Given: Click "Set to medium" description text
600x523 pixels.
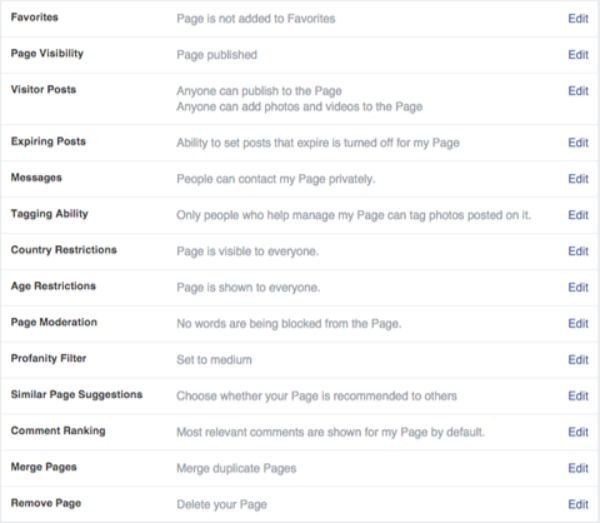Looking at the screenshot, I should point(214,360).
